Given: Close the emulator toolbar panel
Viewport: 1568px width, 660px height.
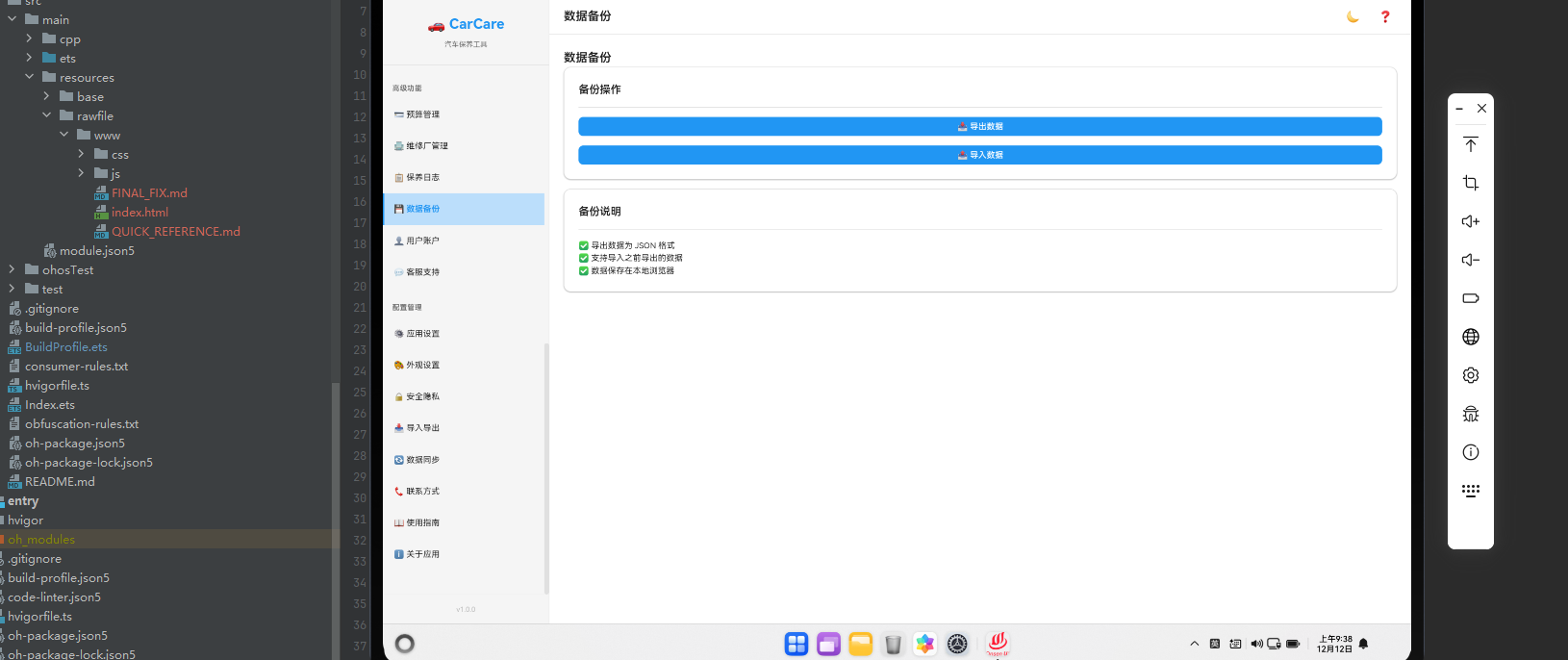Looking at the screenshot, I should [x=1482, y=109].
